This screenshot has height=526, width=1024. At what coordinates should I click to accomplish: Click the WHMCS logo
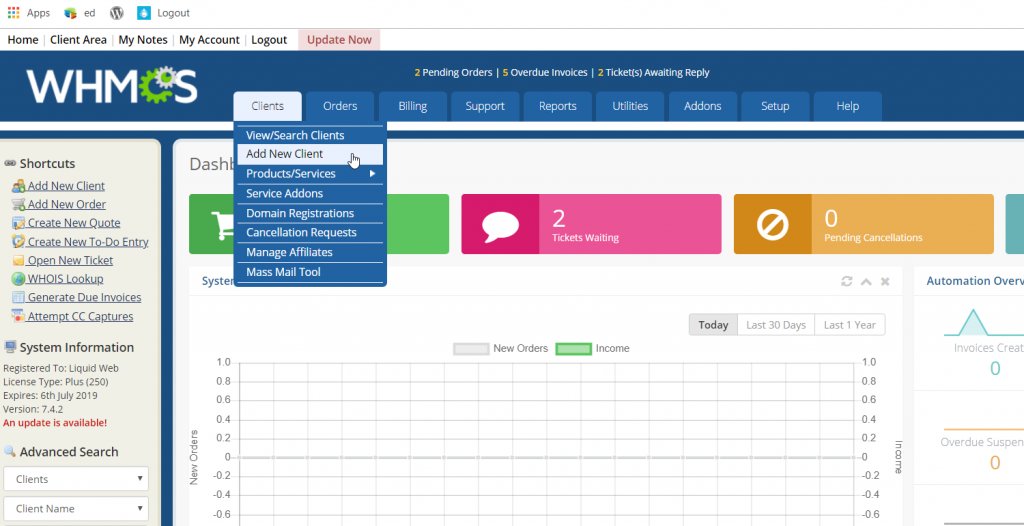click(112, 86)
